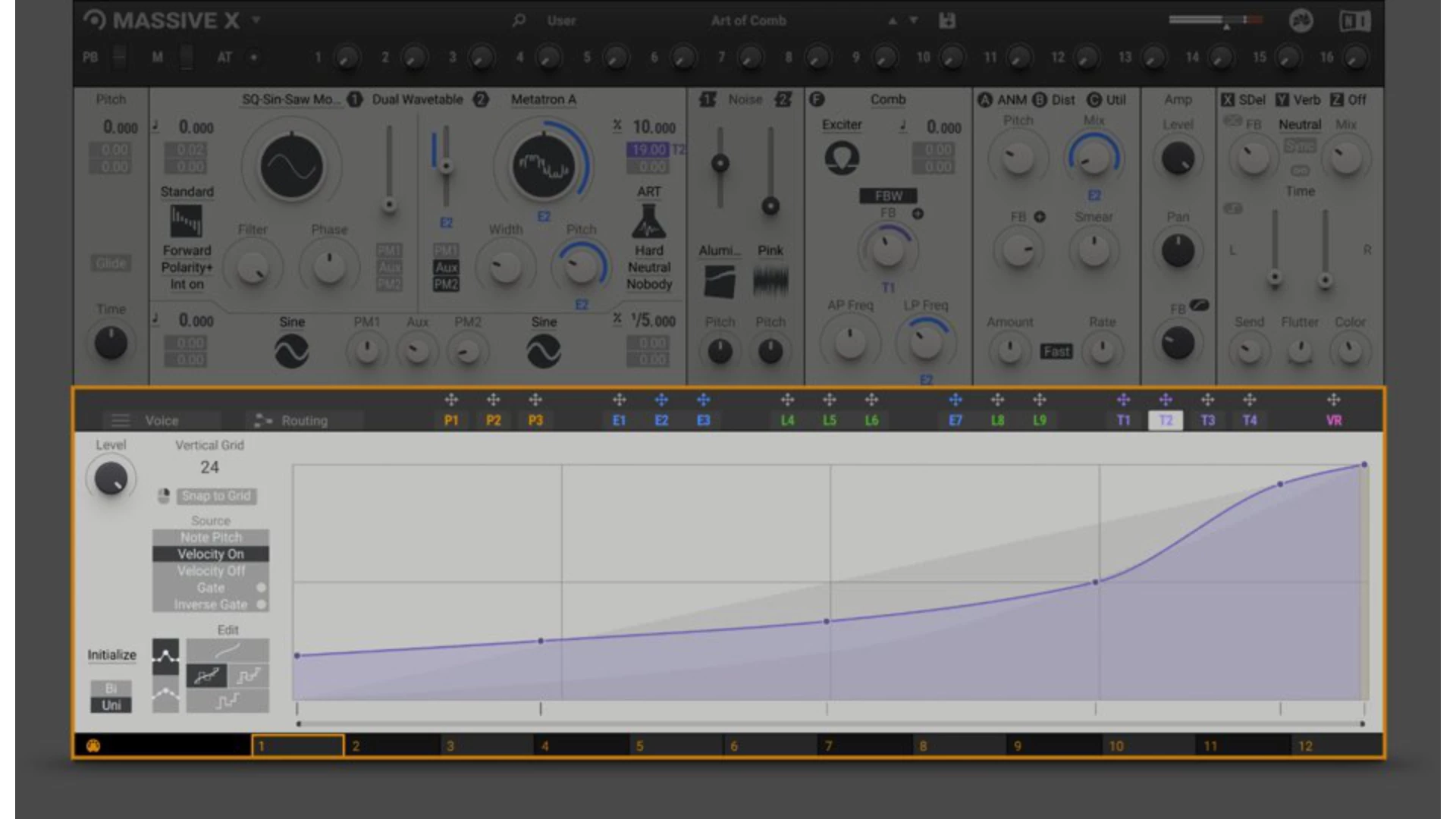Save the preset with the floppy disk icon
Viewport: 1456px width, 819px height.
[x=947, y=20]
